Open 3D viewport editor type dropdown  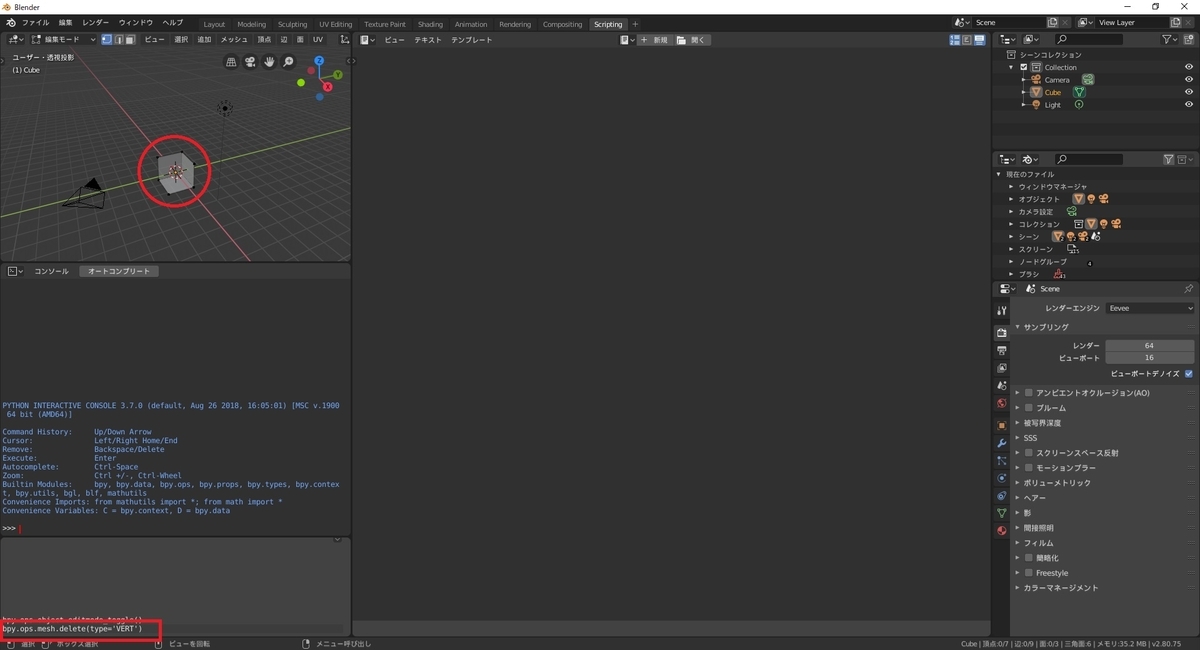pos(16,40)
